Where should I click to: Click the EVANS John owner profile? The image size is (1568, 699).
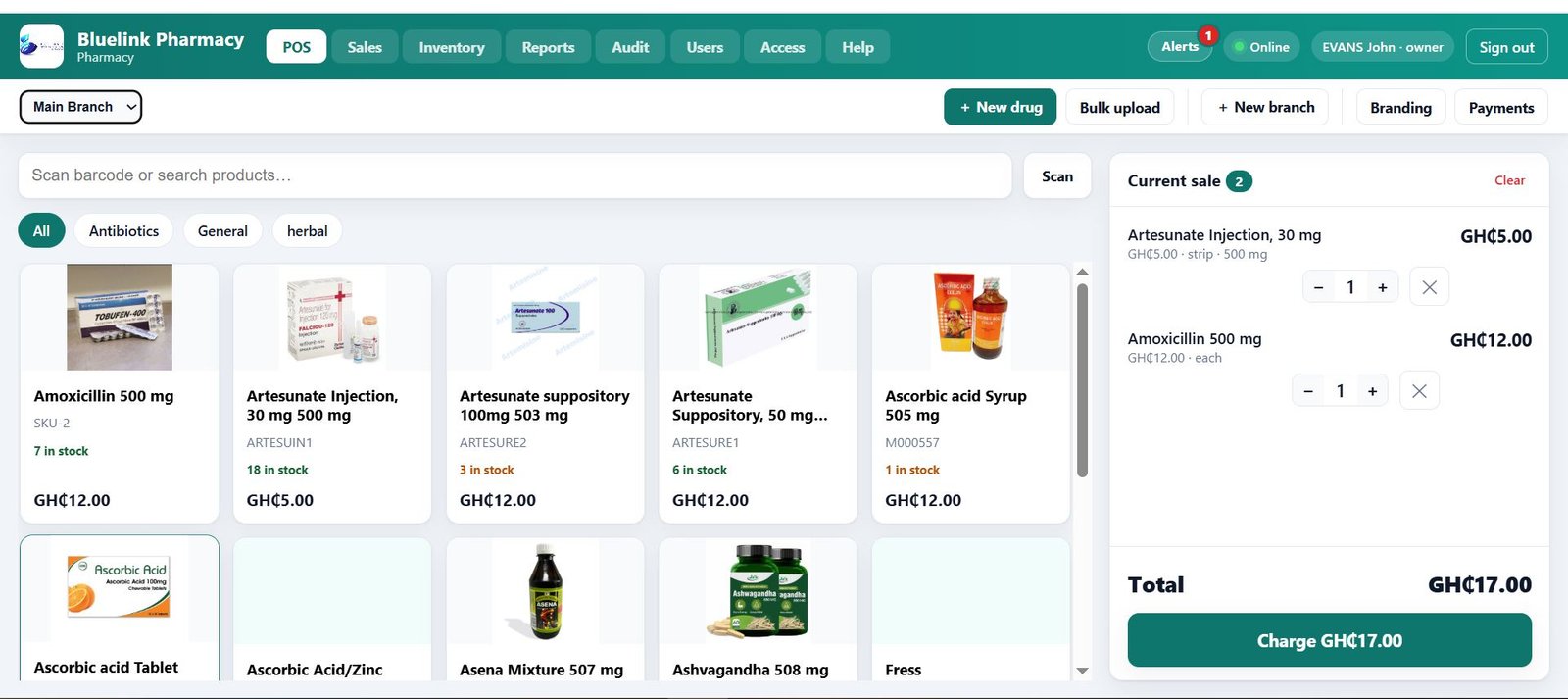(x=1383, y=47)
